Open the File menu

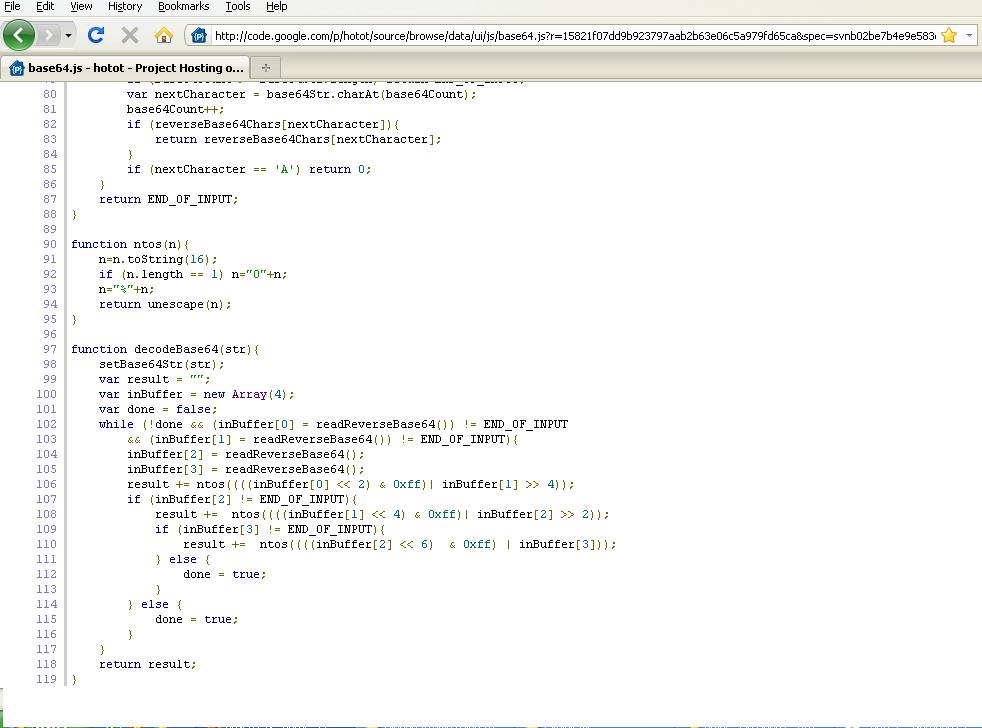[x=13, y=7]
